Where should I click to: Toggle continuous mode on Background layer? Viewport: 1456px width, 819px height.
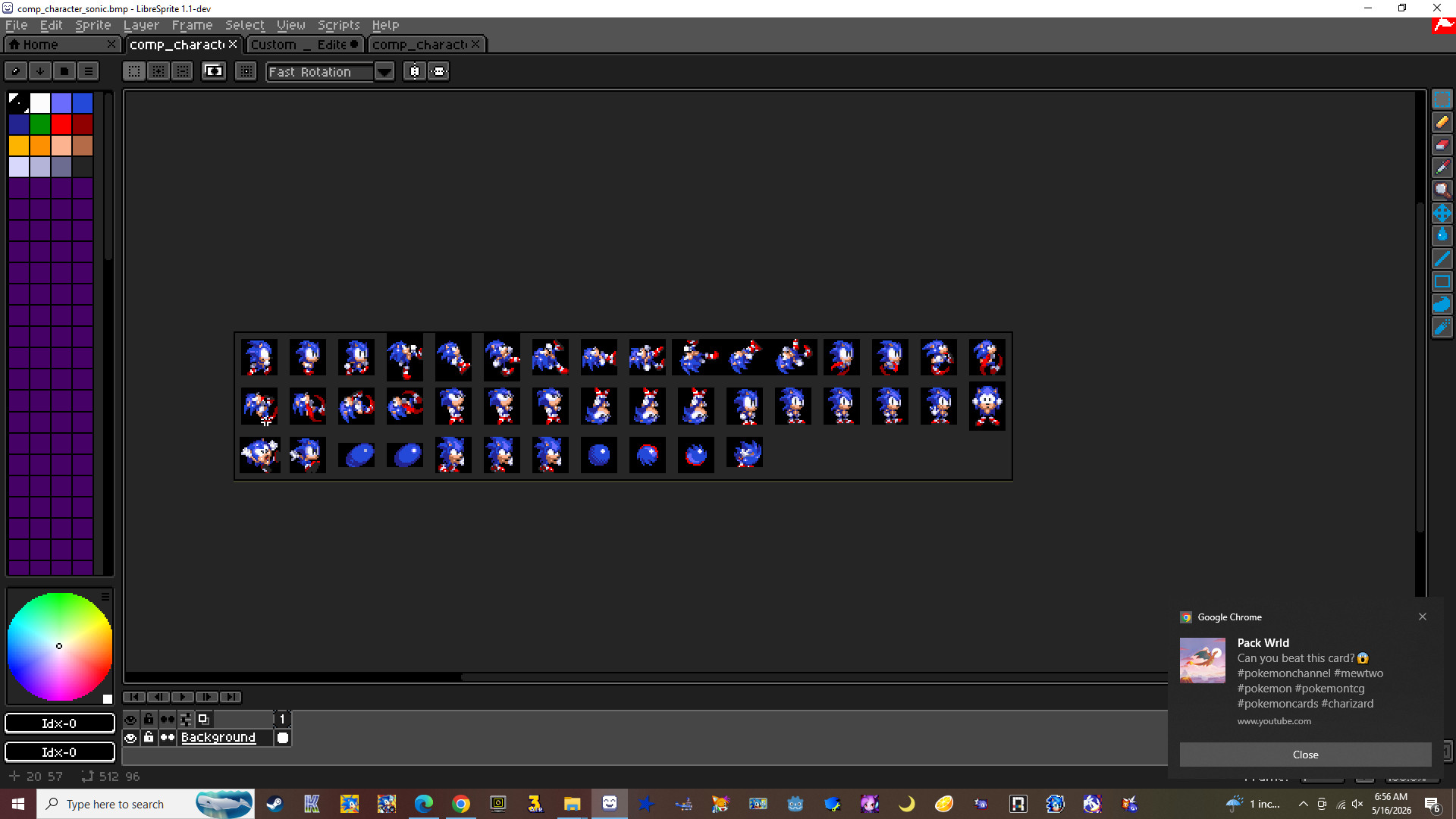(167, 737)
